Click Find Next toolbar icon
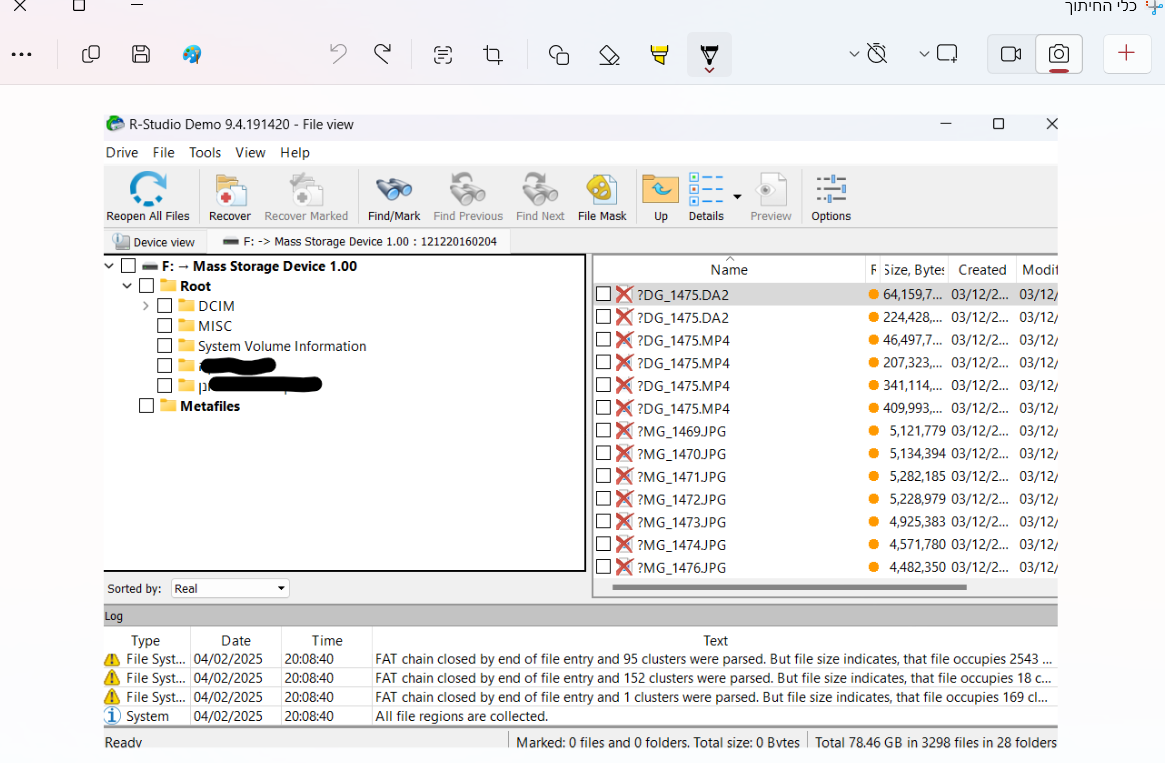The image size is (1165, 763). coord(540,197)
